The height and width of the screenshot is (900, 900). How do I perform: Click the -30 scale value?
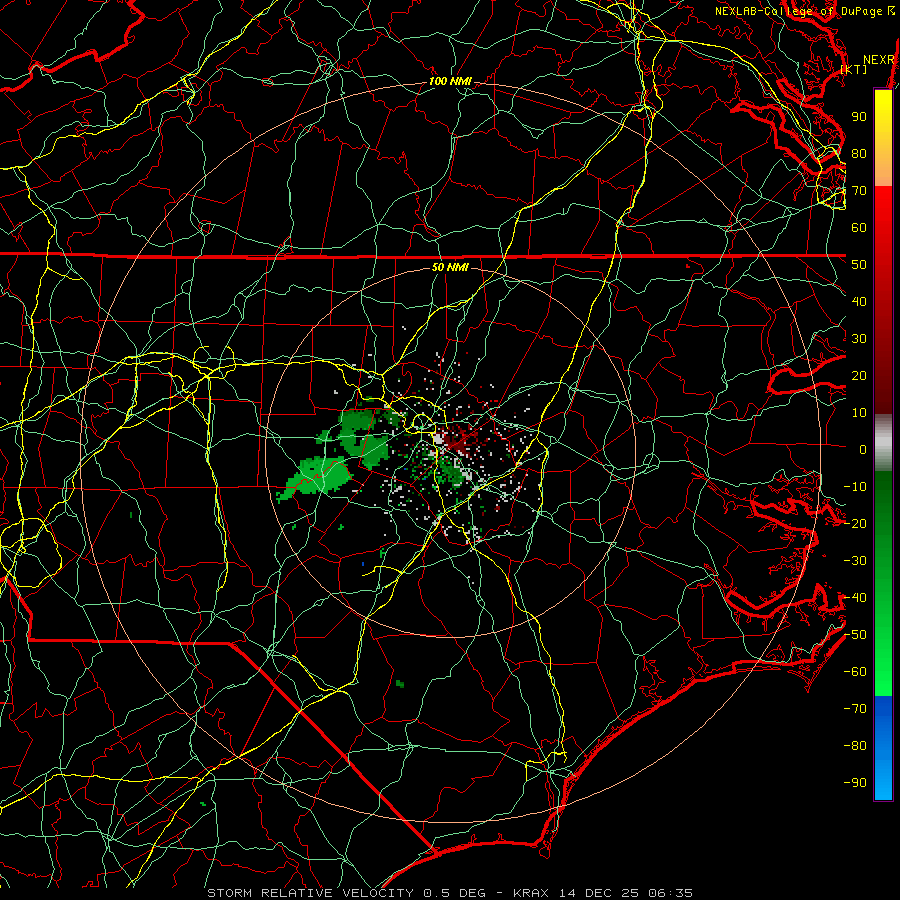coord(855,561)
